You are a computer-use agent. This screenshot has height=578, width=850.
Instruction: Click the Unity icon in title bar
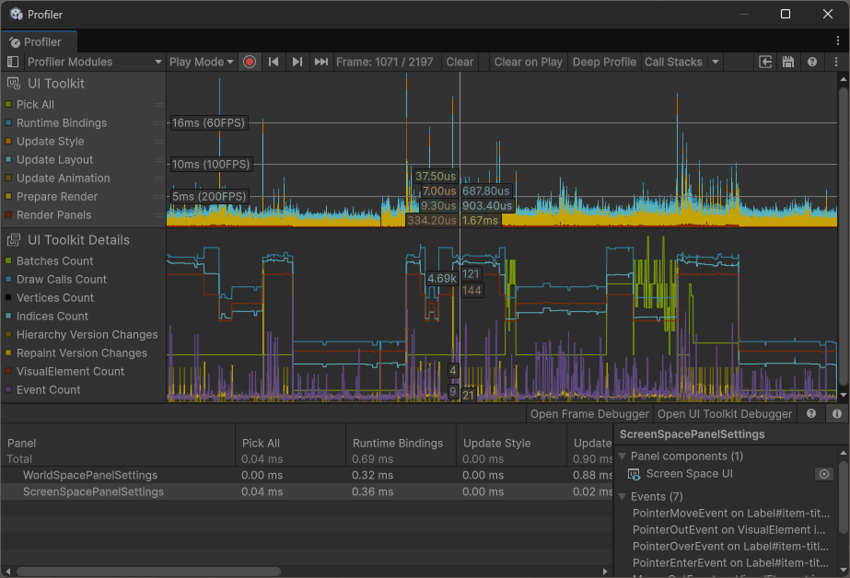pyautogui.click(x=16, y=14)
